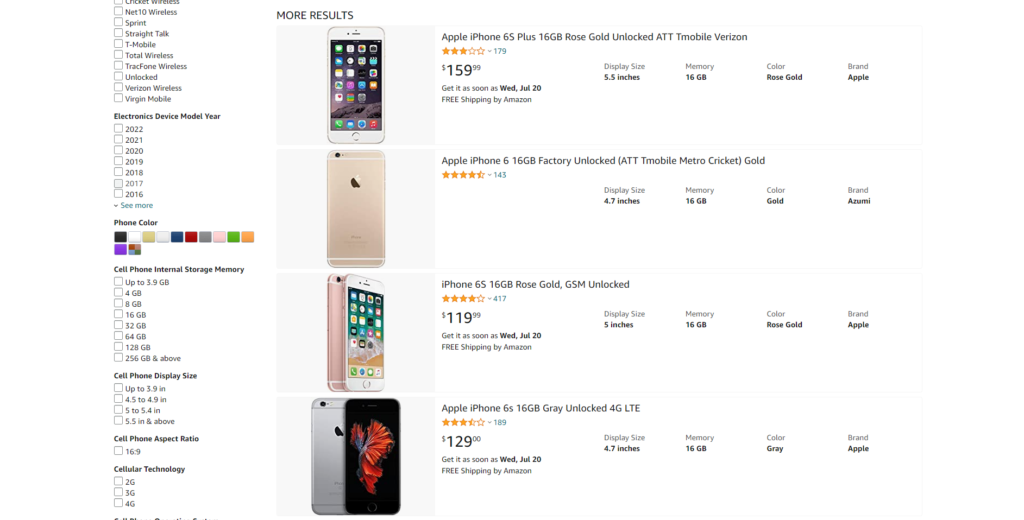Select the green phone color swatch

point(233,237)
